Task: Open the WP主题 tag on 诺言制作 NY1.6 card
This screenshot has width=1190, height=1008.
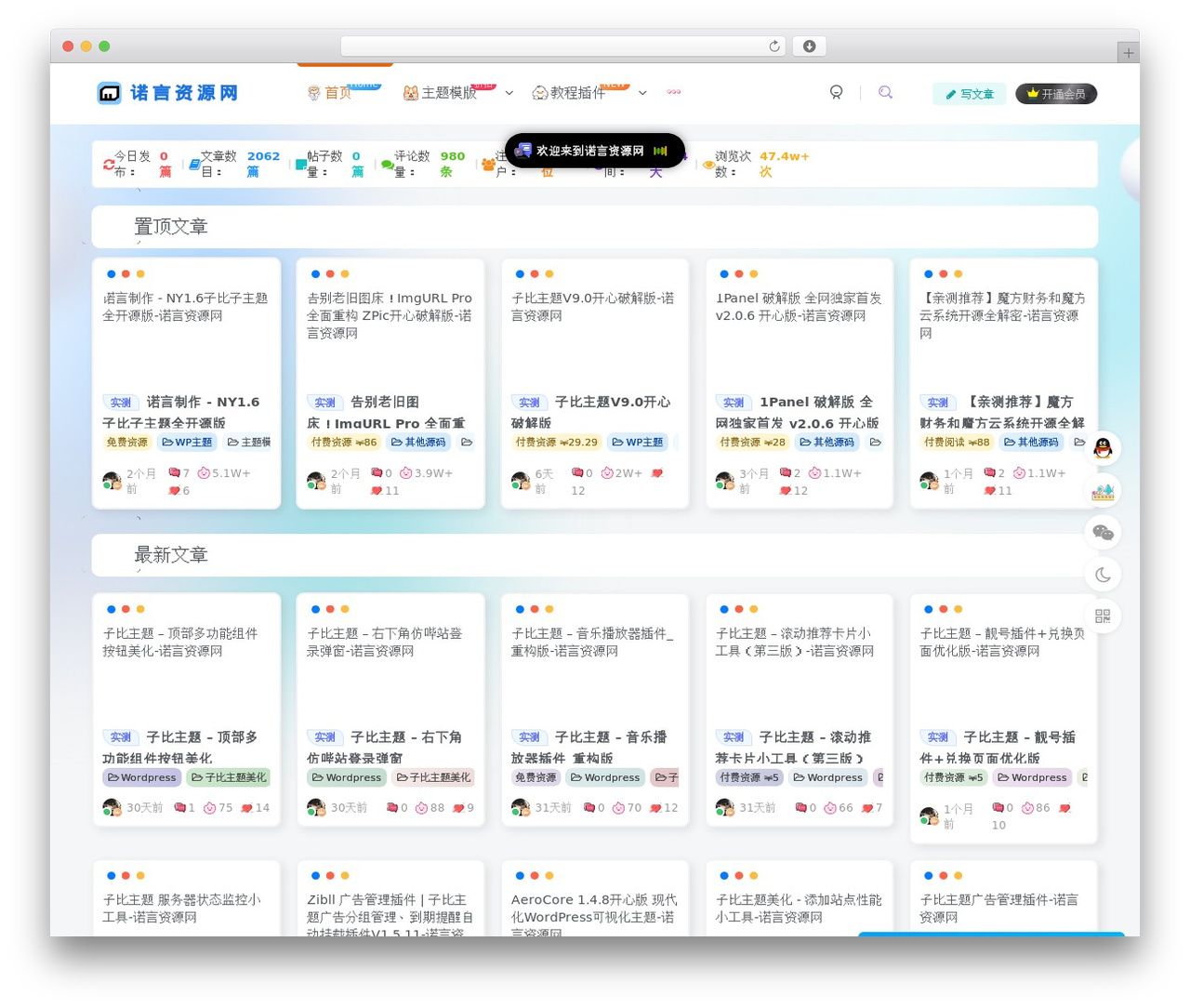Action: click(187, 443)
